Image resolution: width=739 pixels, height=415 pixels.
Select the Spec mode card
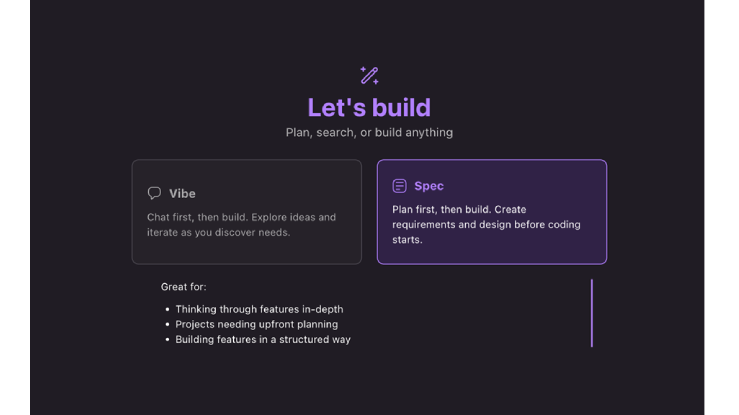coord(491,211)
